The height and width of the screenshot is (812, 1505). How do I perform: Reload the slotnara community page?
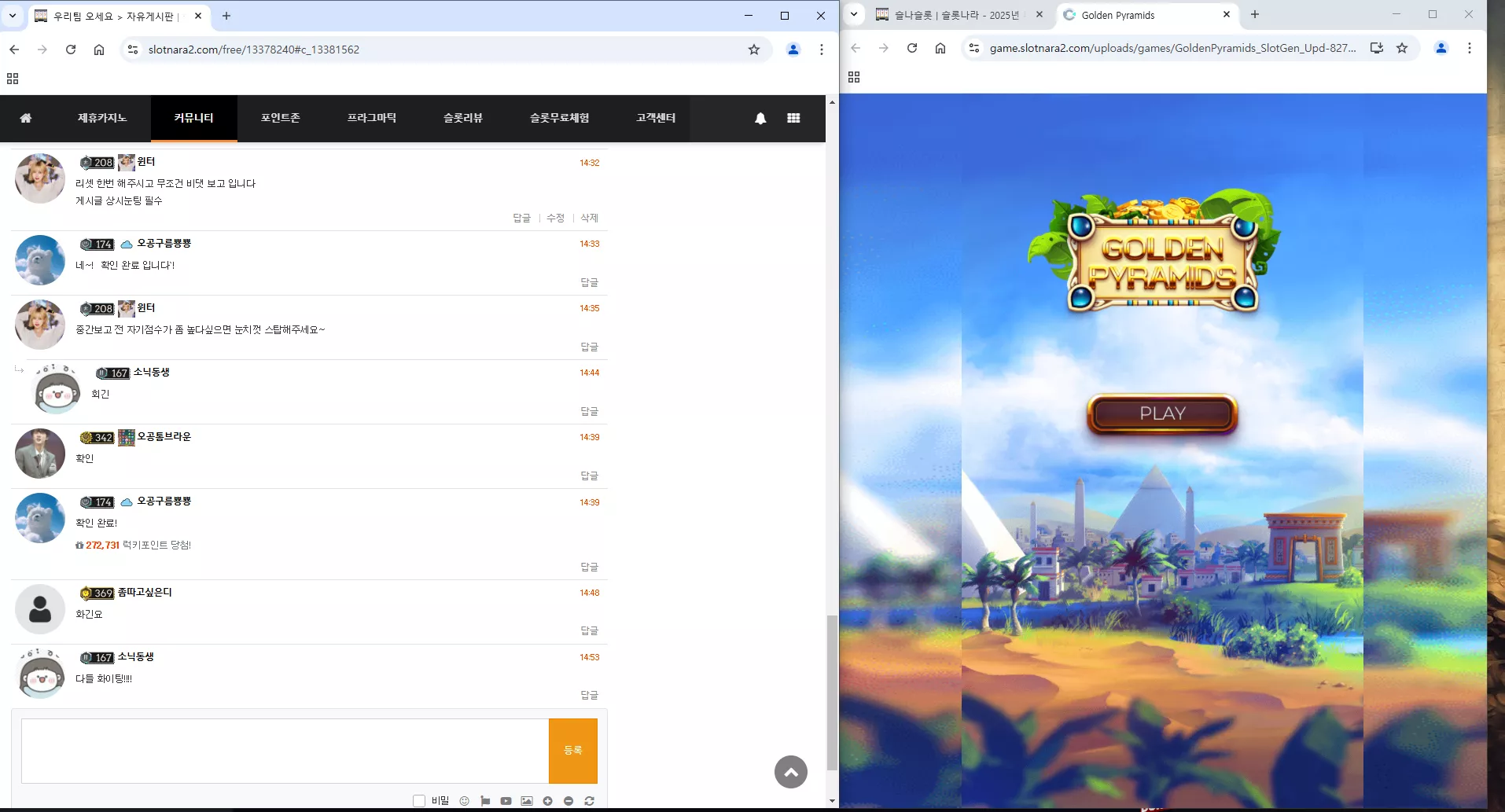(x=71, y=50)
